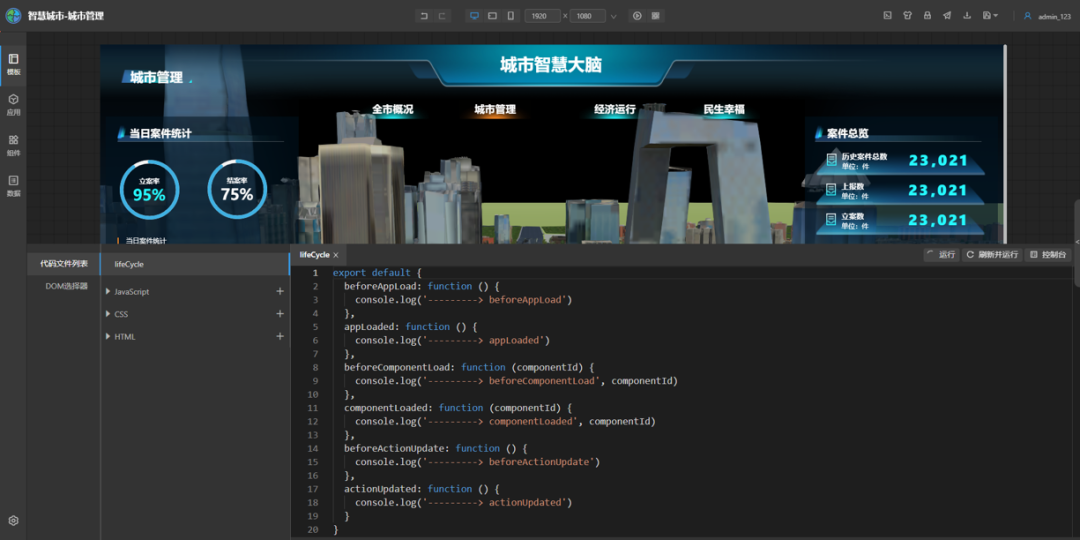Click the 立案数 row showing 23,021

coord(901,220)
